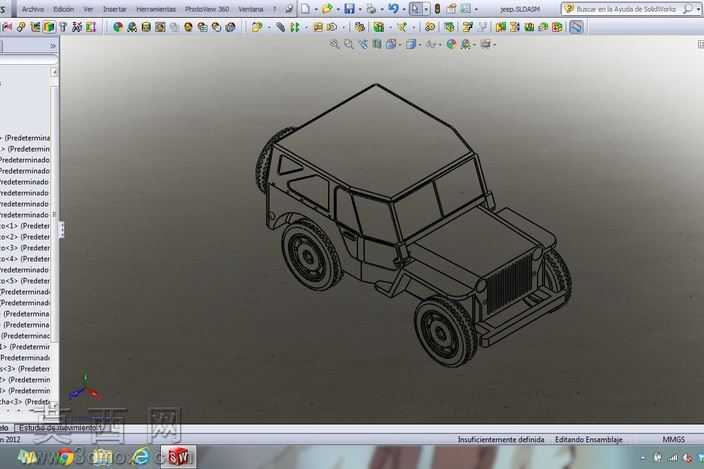
Task: Click the Edit Appearance sphere above viewport
Action: 451,44
